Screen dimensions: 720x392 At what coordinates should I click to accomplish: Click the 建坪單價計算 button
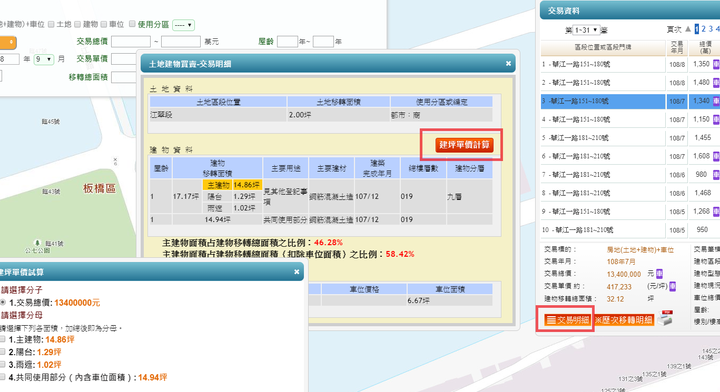pos(464,145)
